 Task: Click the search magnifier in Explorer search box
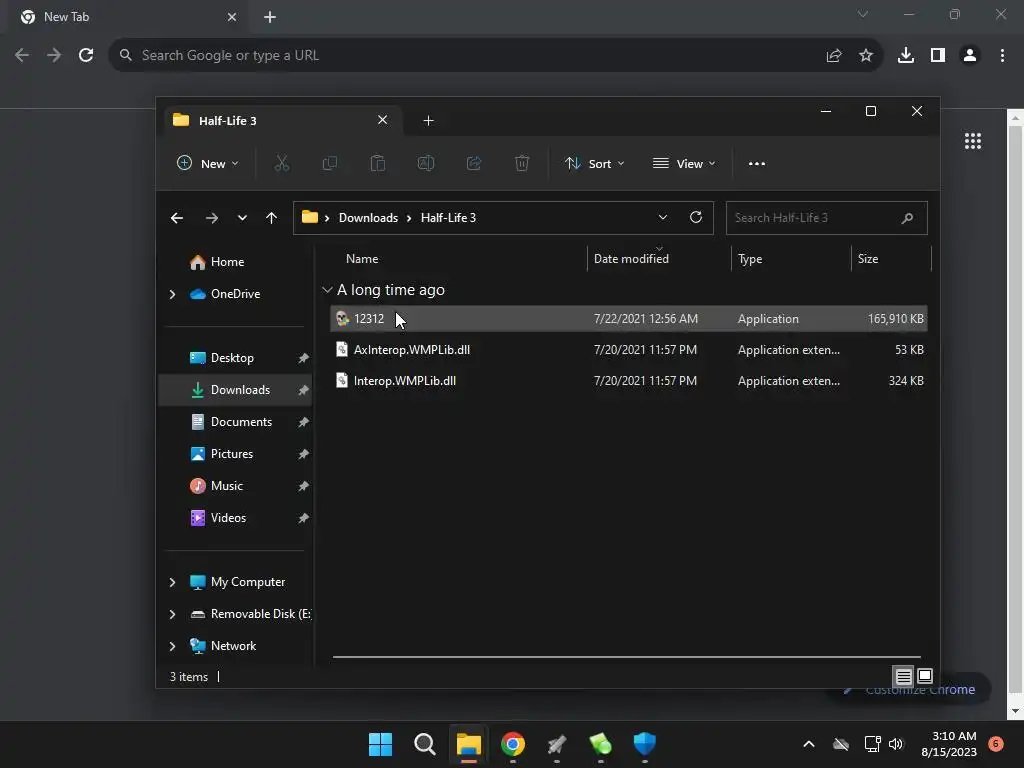(907, 218)
